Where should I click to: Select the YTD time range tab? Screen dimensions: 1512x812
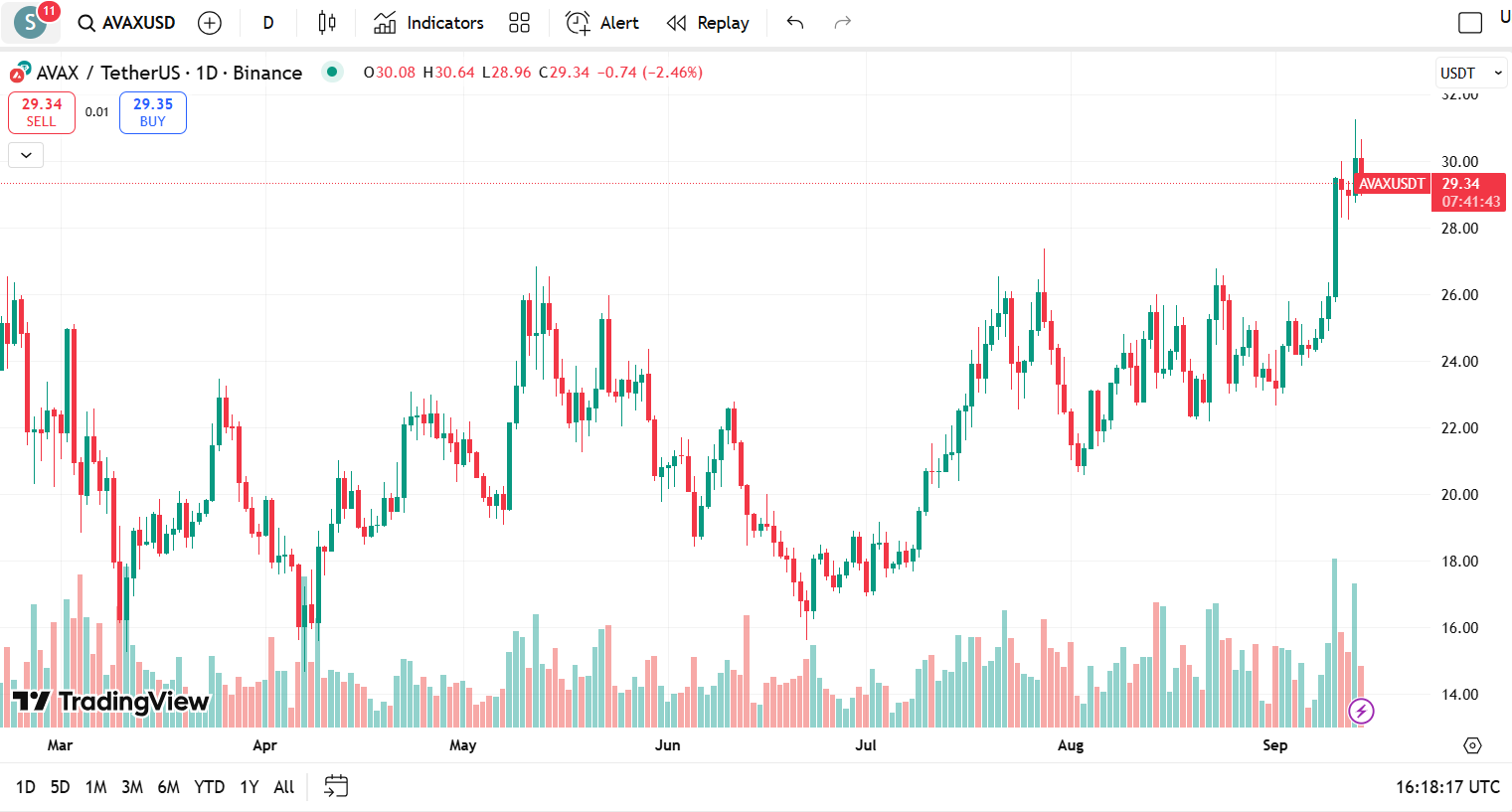[x=209, y=787]
